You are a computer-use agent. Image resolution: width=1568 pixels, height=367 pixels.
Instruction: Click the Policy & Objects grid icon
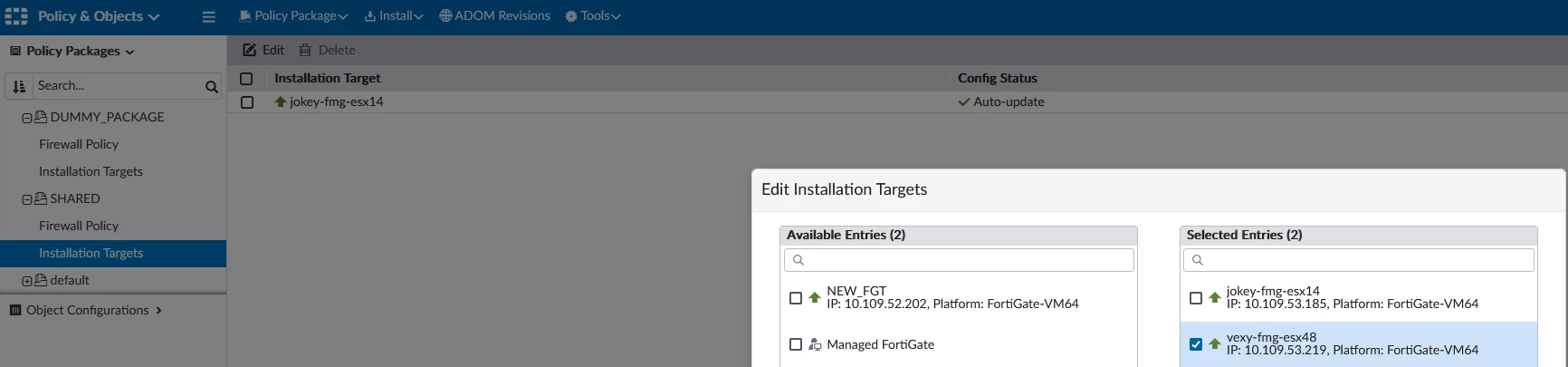(x=16, y=16)
